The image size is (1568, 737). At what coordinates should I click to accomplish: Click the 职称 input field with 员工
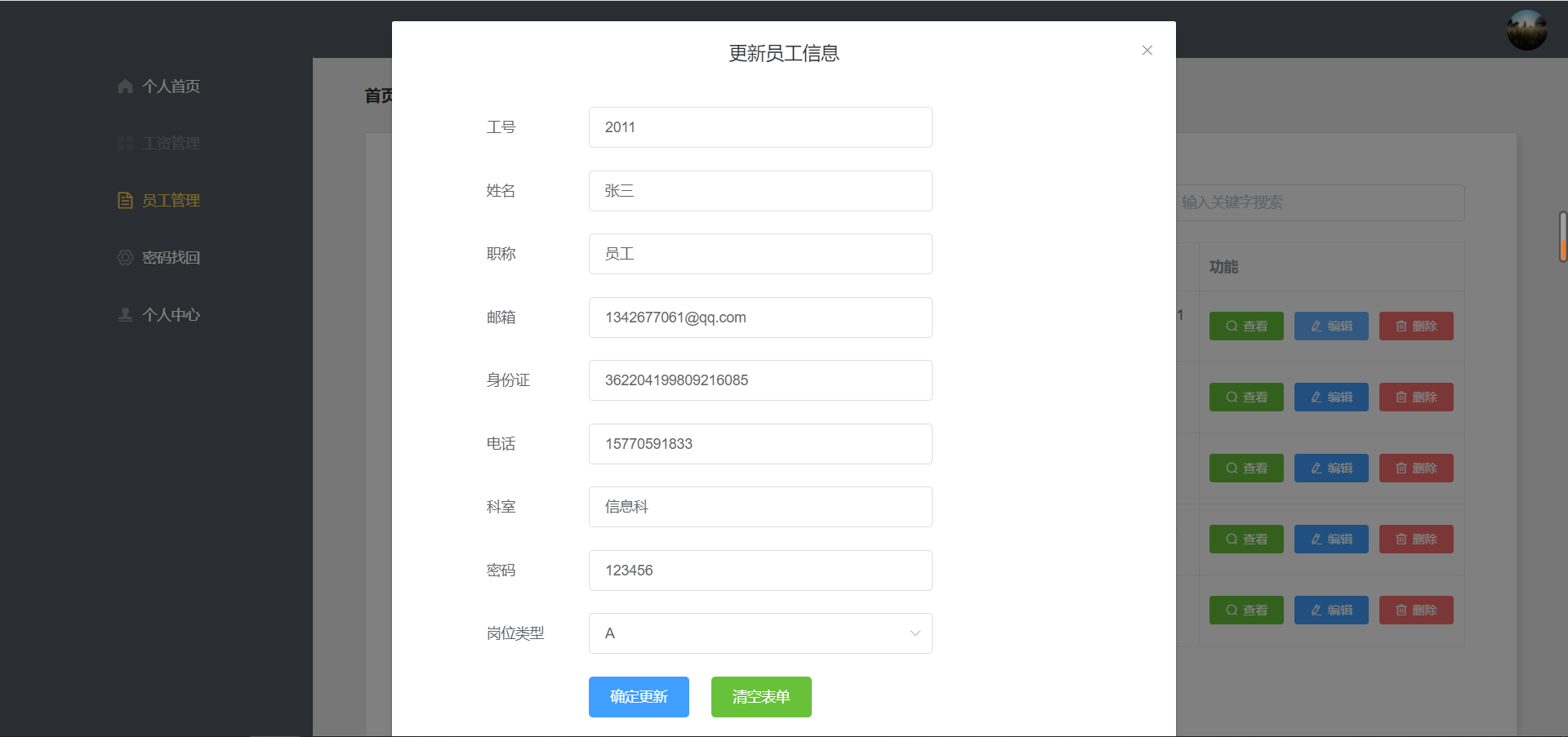point(760,254)
